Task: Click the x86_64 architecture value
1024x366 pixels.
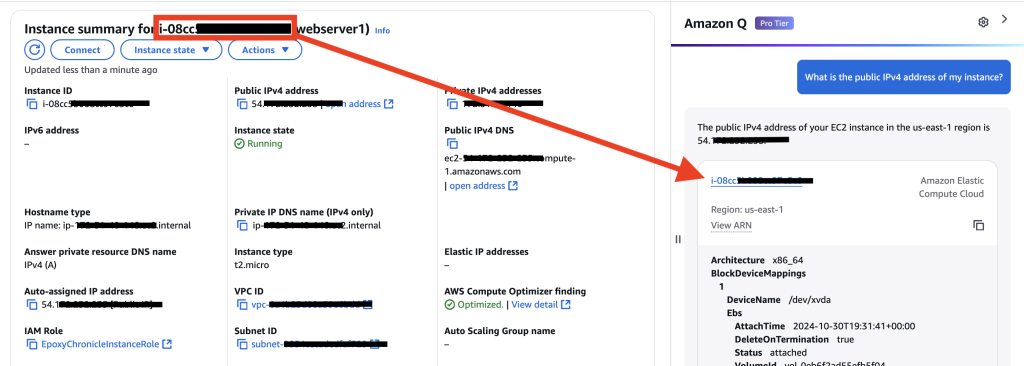Action: (x=788, y=260)
